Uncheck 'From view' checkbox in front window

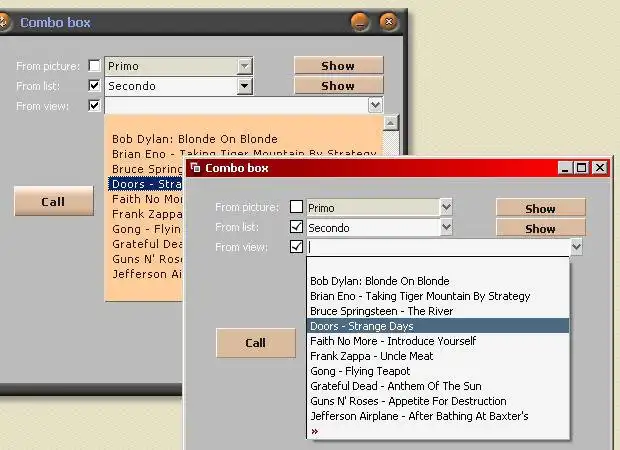(296, 246)
